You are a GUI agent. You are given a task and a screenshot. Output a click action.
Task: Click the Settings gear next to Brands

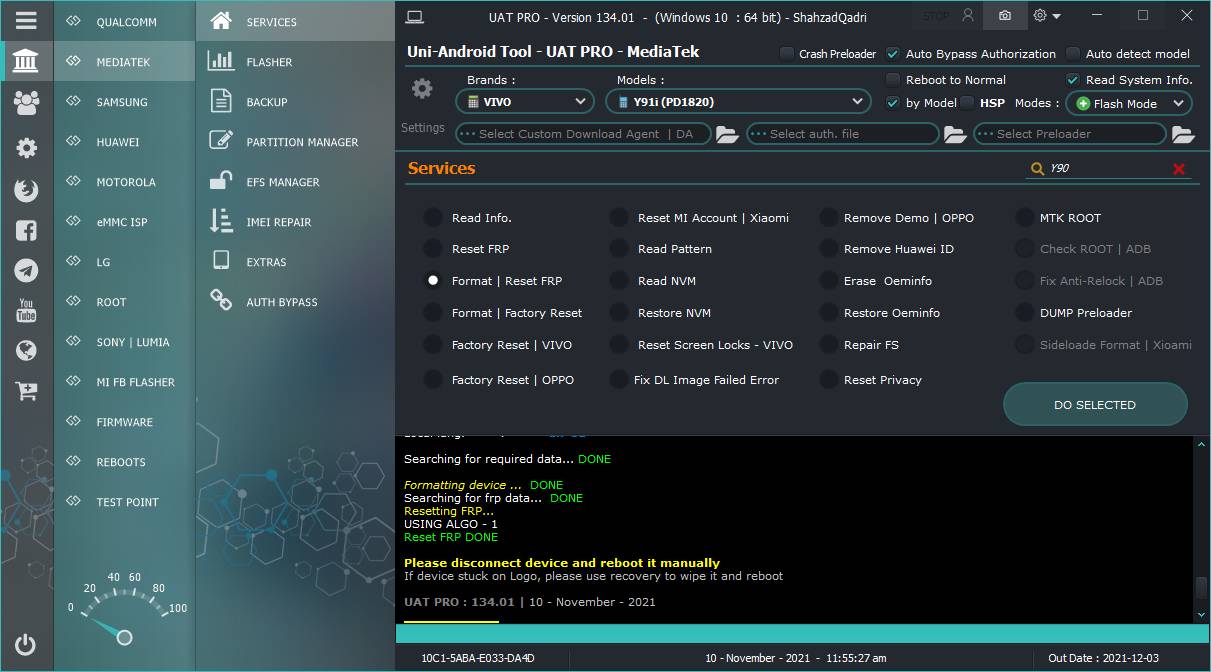click(422, 89)
